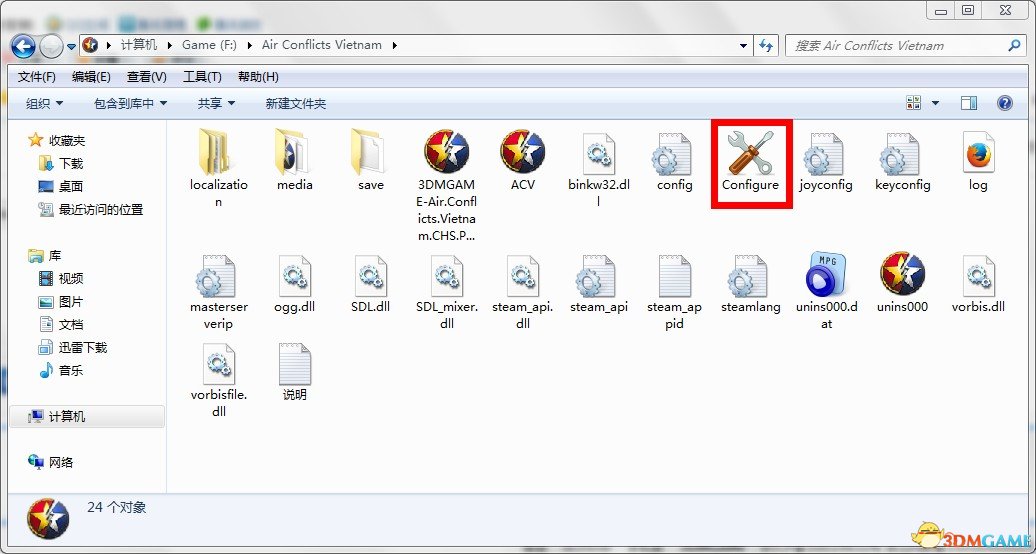Open the 迅雷下载 library
The width and height of the screenshot is (1036, 554).
(83, 347)
